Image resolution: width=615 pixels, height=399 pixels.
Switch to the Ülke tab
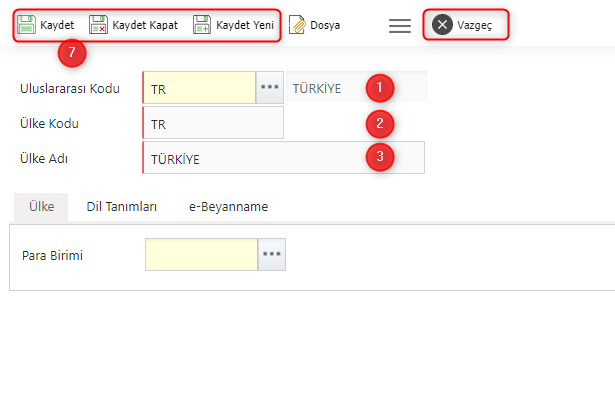41,207
